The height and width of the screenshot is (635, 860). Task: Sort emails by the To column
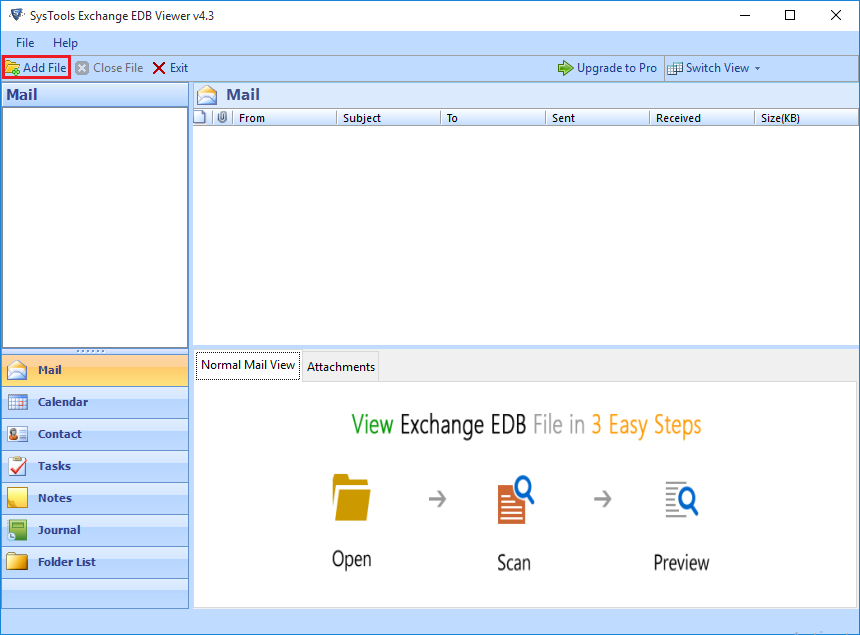(x=493, y=118)
